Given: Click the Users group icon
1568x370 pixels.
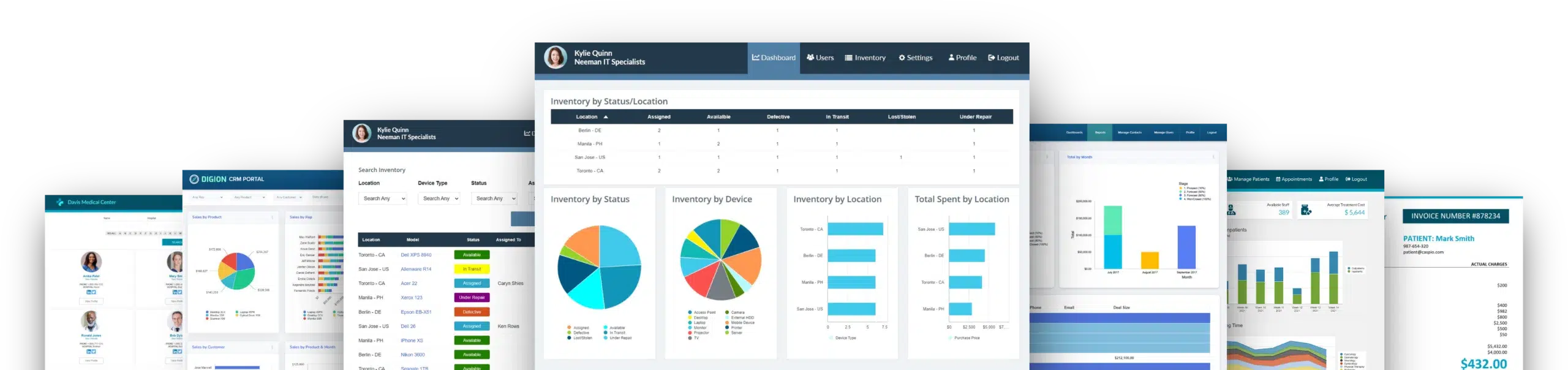Looking at the screenshot, I should (x=810, y=58).
